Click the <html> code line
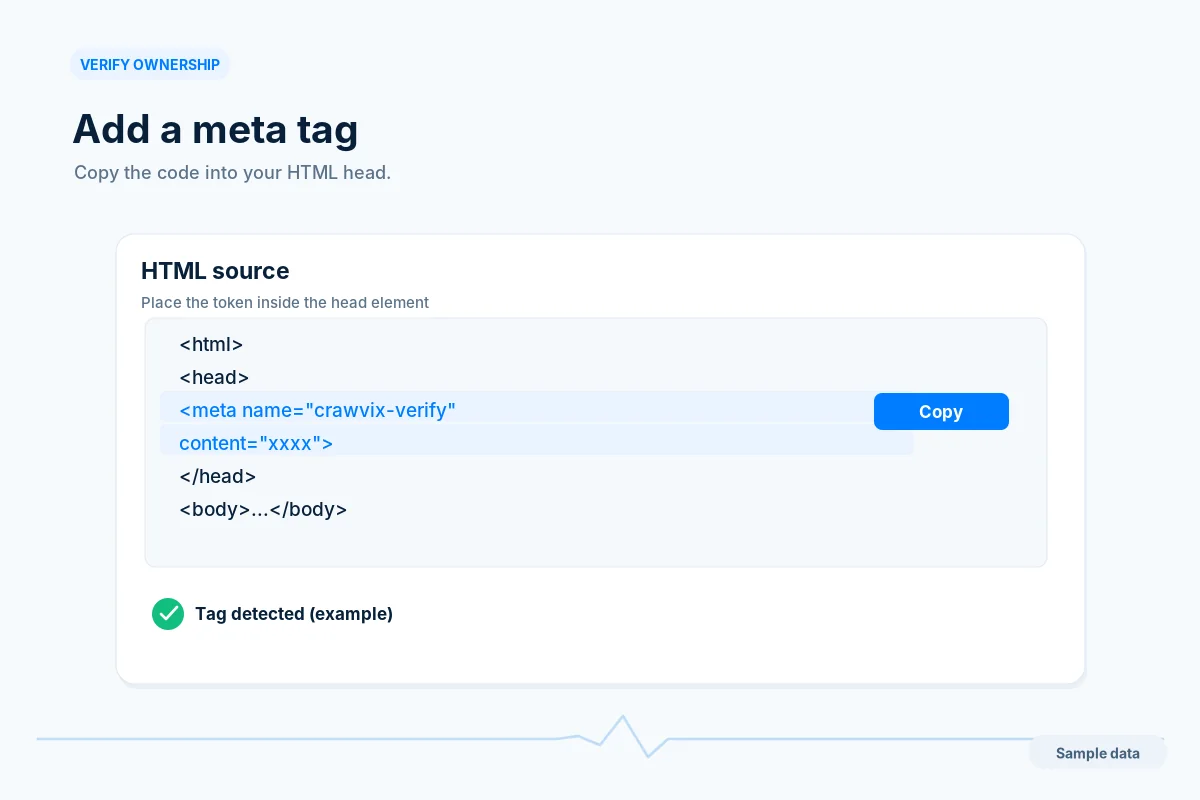The height and width of the screenshot is (800, 1200). tap(211, 344)
